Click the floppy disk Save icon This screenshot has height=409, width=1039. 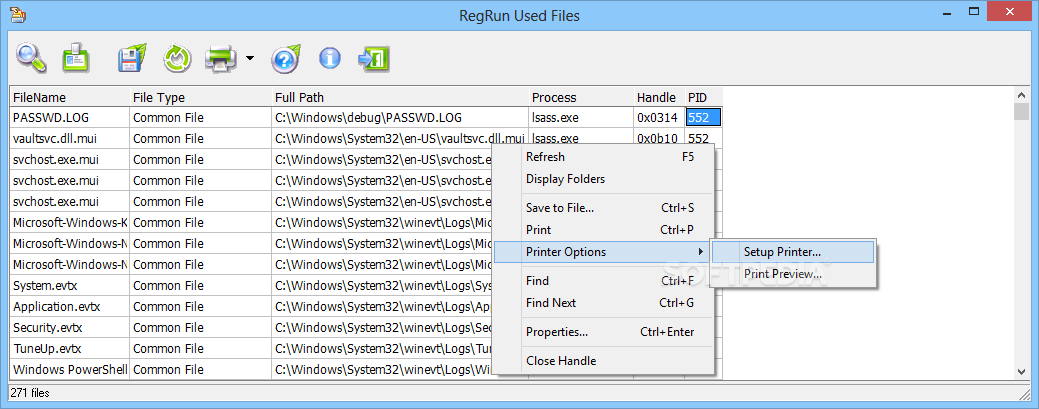(x=132, y=58)
